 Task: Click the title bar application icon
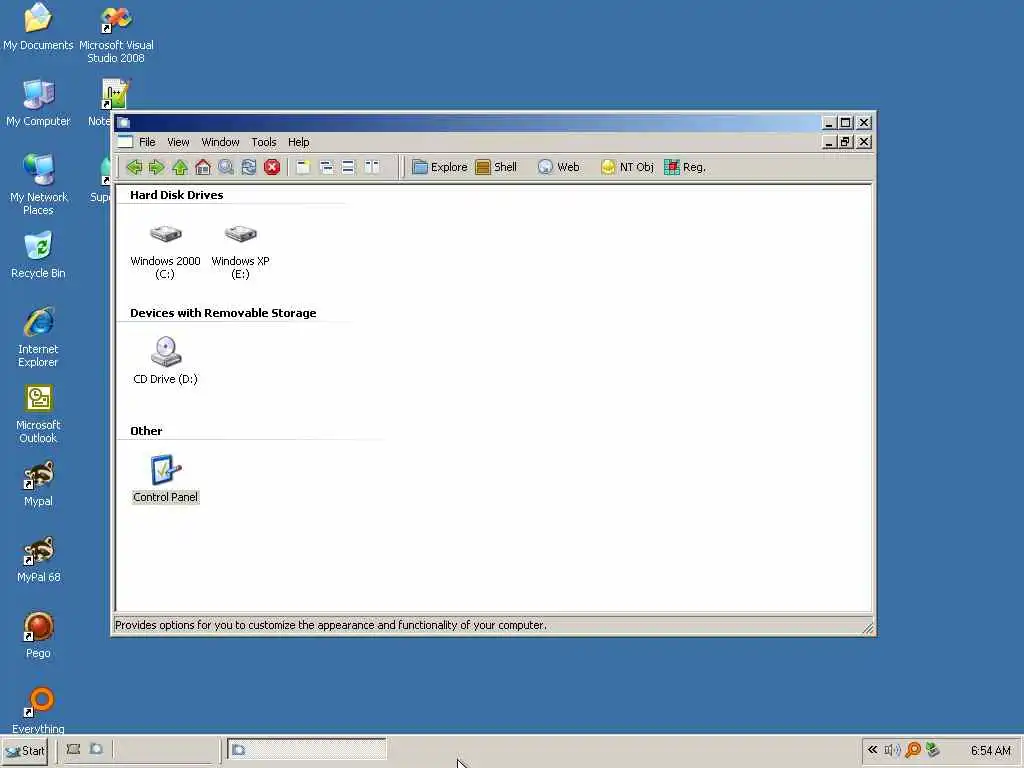tap(123, 122)
